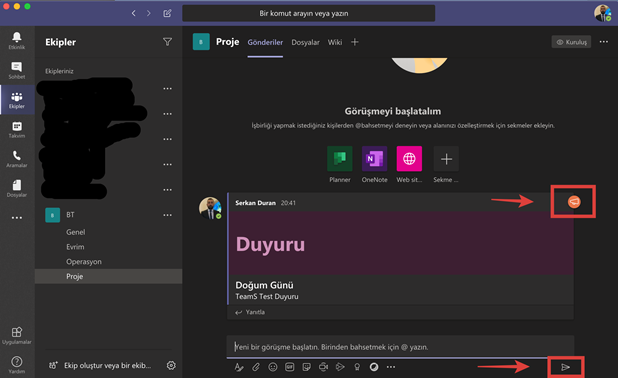The width and height of the screenshot is (618, 378).
Task: Click the orange announcement megaphone icon
Action: pos(574,202)
